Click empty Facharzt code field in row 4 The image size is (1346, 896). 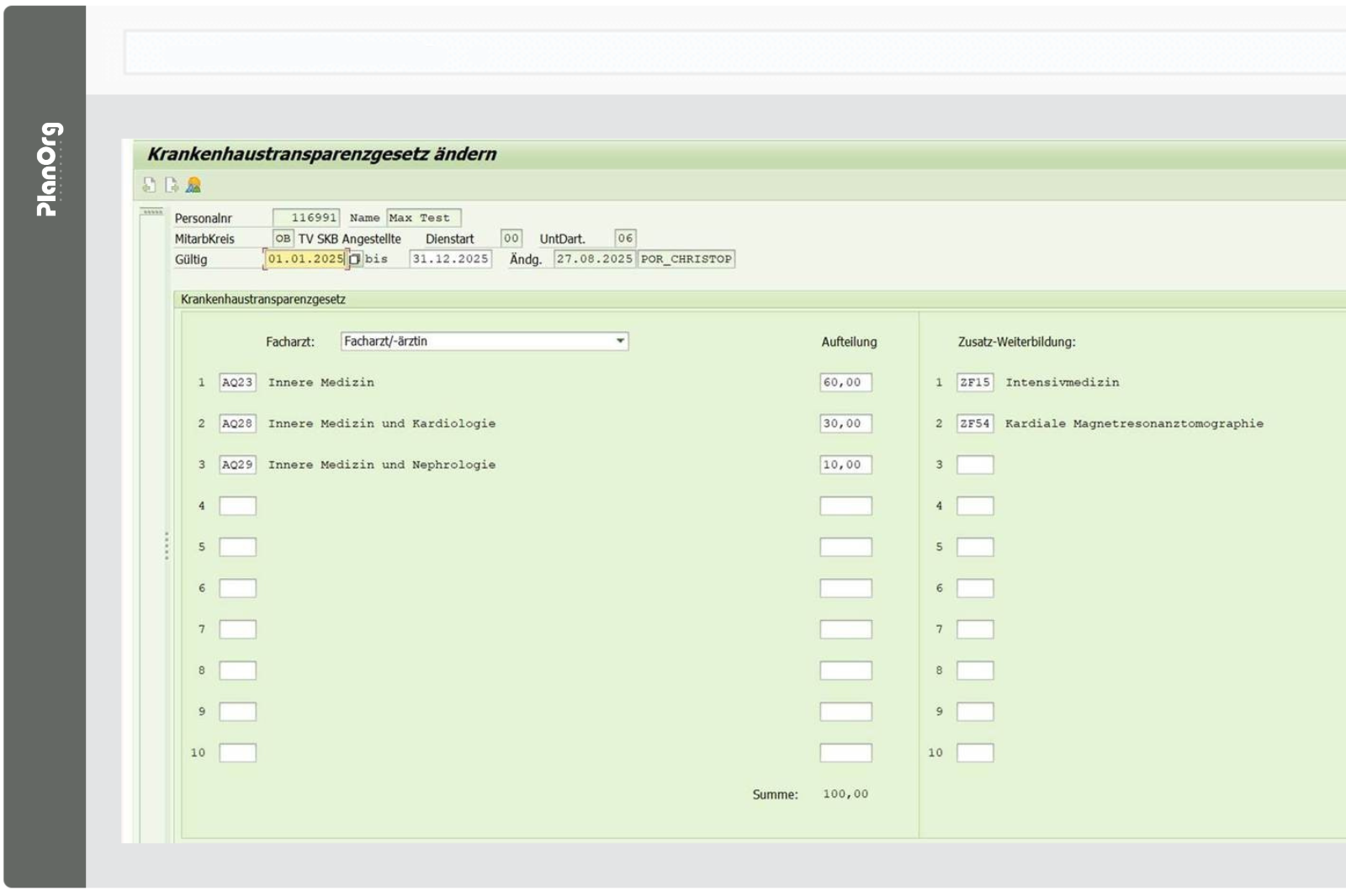237,506
